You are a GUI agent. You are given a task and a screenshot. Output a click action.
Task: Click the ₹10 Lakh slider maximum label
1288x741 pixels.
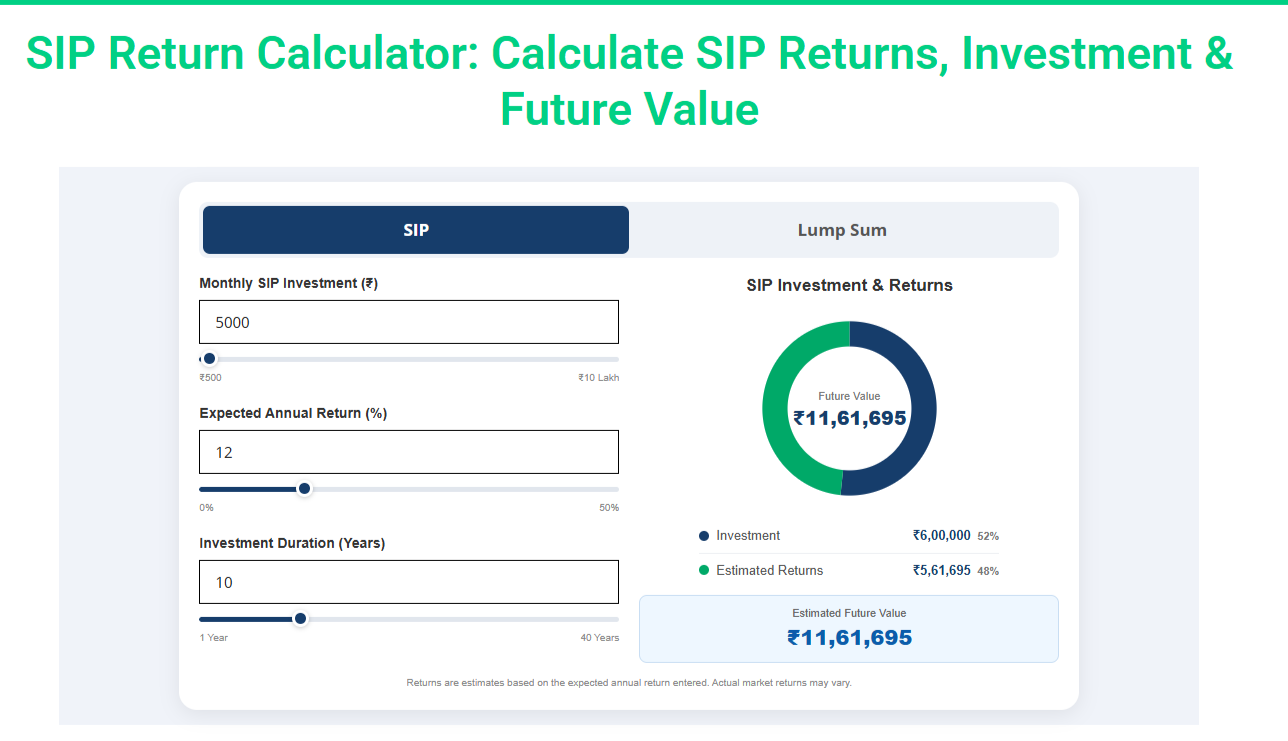tap(598, 378)
